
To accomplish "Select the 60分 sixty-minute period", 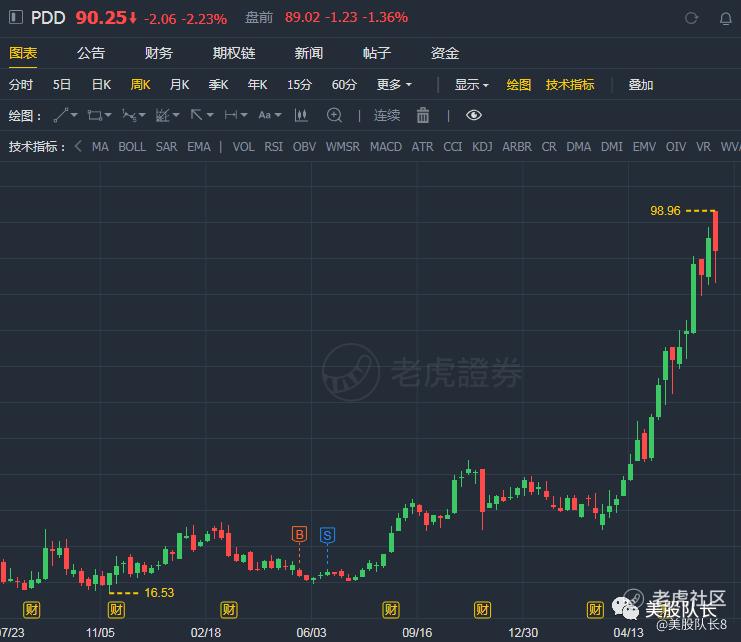I will pyautogui.click(x=344, y=85).
